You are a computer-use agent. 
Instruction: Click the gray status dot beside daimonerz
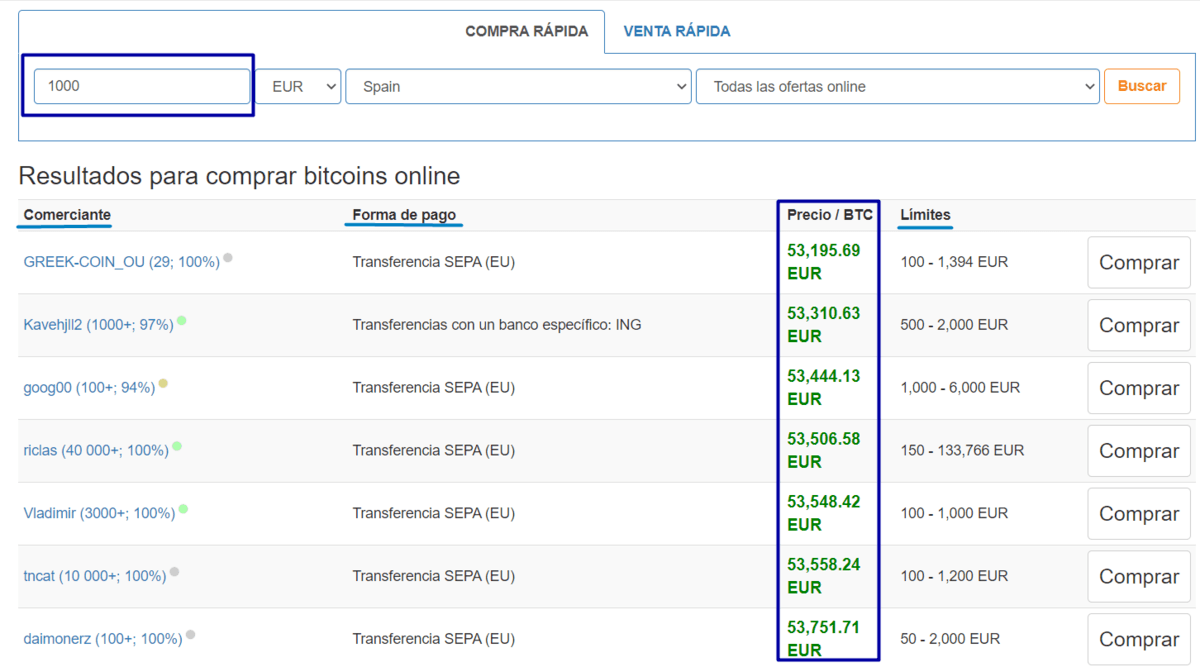[x=190, y=634]
